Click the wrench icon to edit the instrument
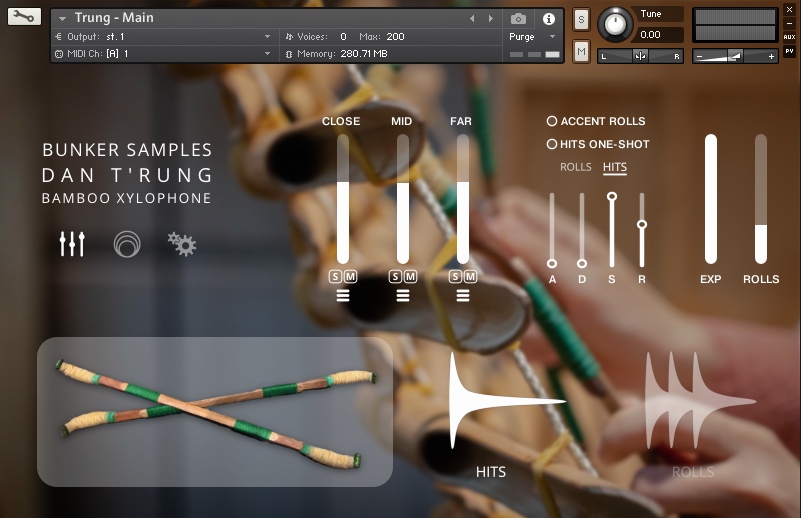Viewport: 801px width, 518px height. 24,17
